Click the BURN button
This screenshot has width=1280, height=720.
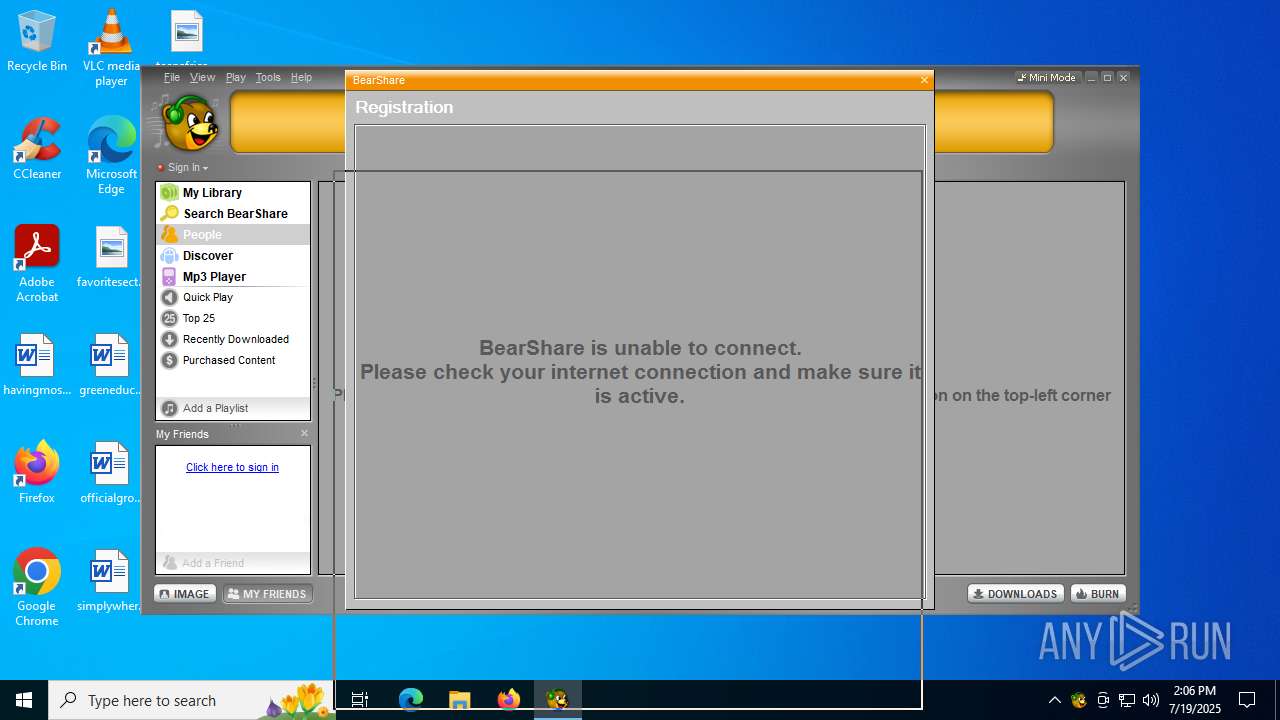[1098, 593]
